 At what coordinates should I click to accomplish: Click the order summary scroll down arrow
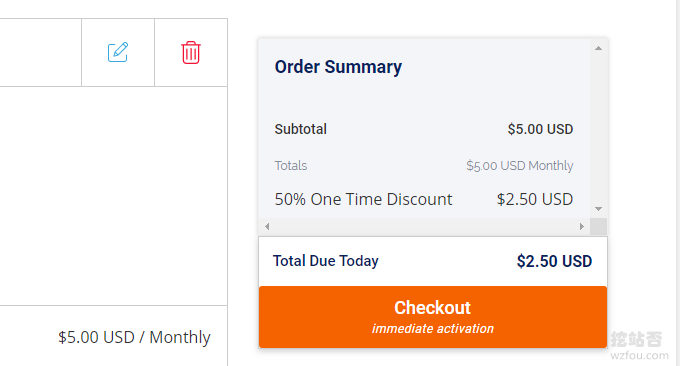point(598,209)
